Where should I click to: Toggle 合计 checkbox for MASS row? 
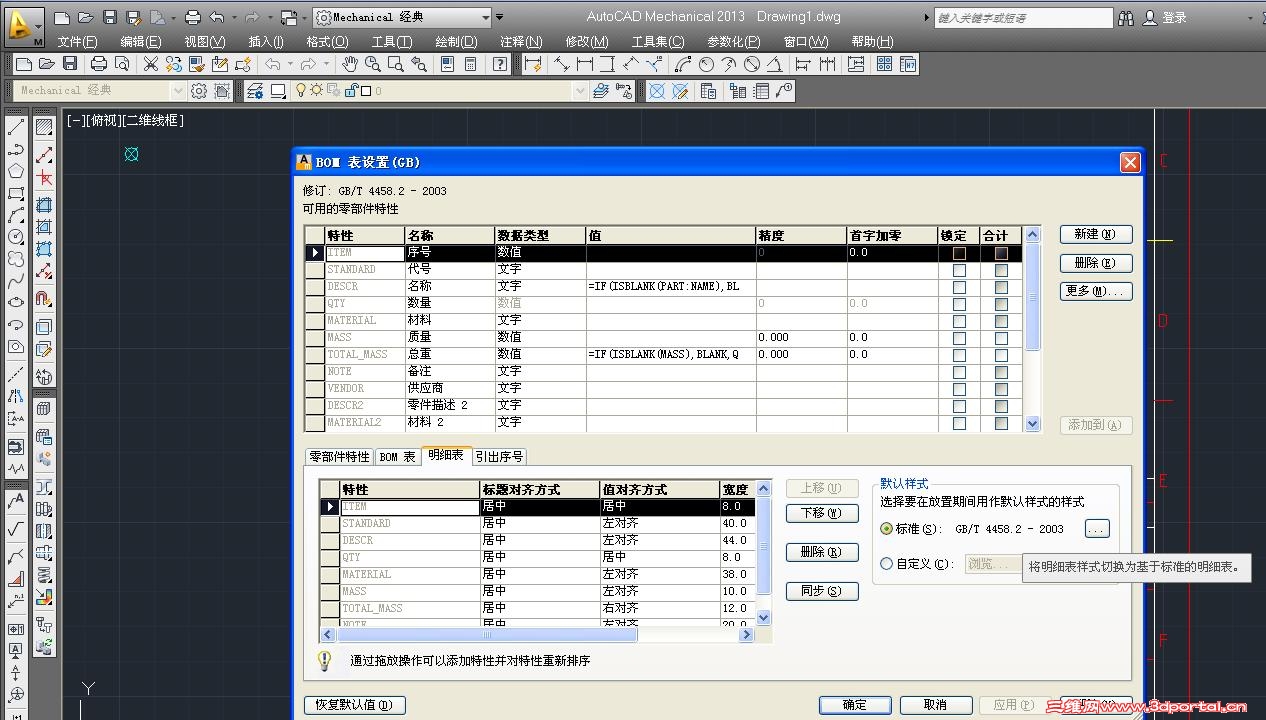point(1001,338)
